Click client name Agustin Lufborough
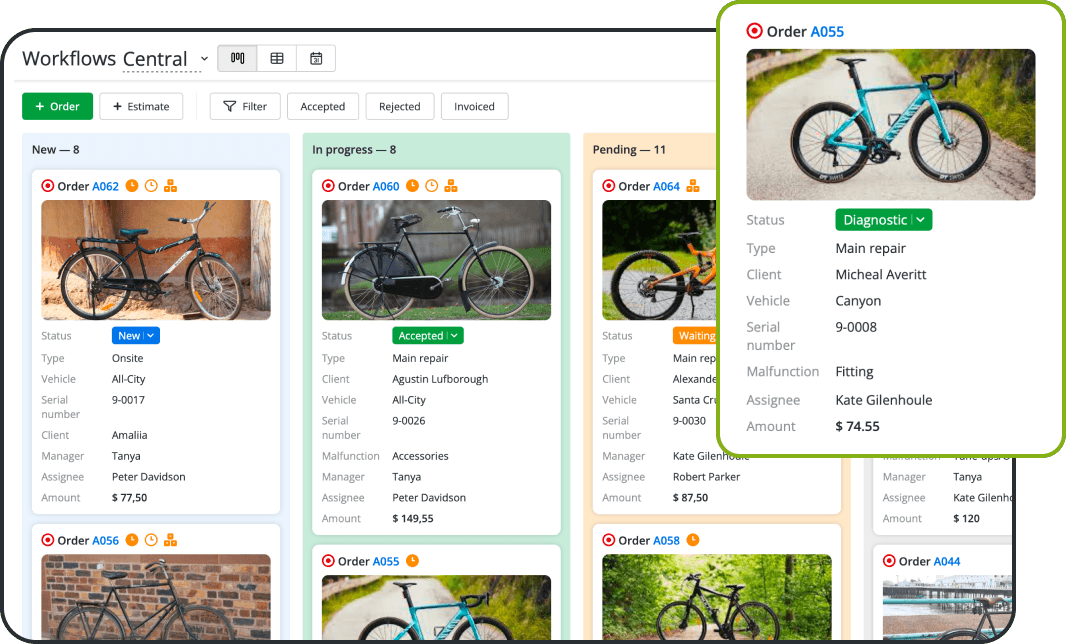 pos(440,379)
